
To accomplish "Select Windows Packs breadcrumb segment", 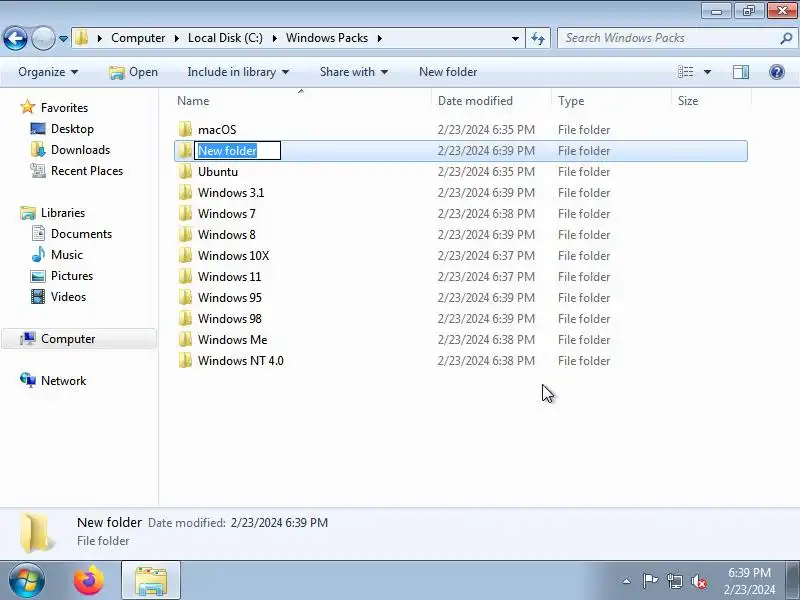I will [327, 38].
